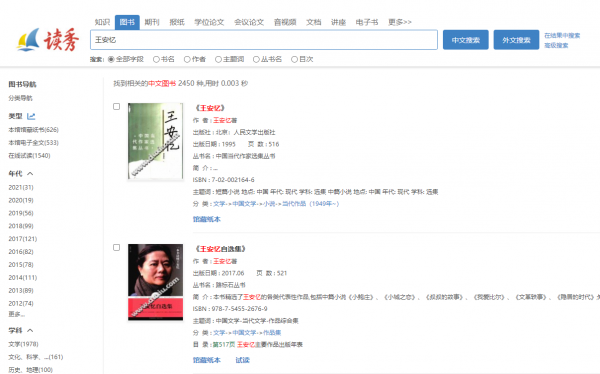Select the 作者 search option

click(x=187, y=59)
